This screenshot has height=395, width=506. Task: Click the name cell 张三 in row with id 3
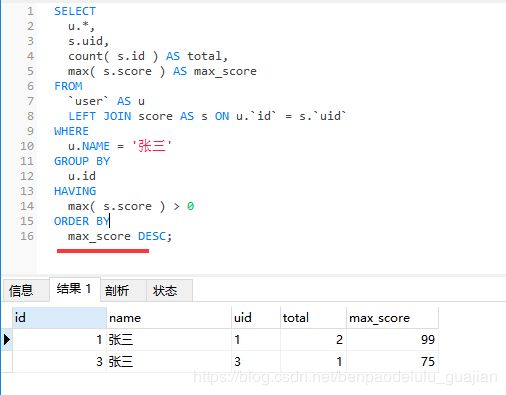click(169, 362)
